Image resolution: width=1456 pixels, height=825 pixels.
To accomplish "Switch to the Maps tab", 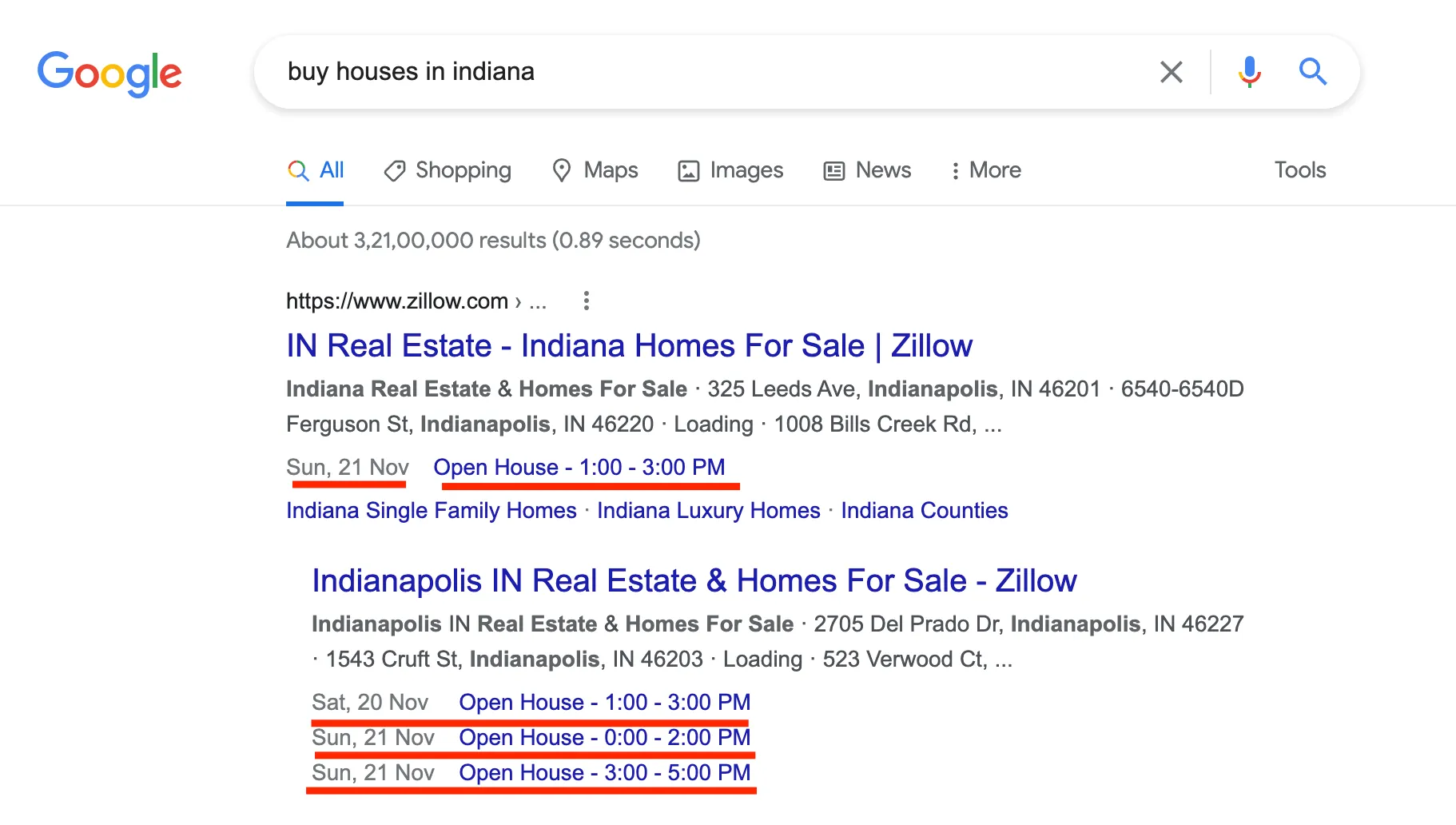I will 595,170.
